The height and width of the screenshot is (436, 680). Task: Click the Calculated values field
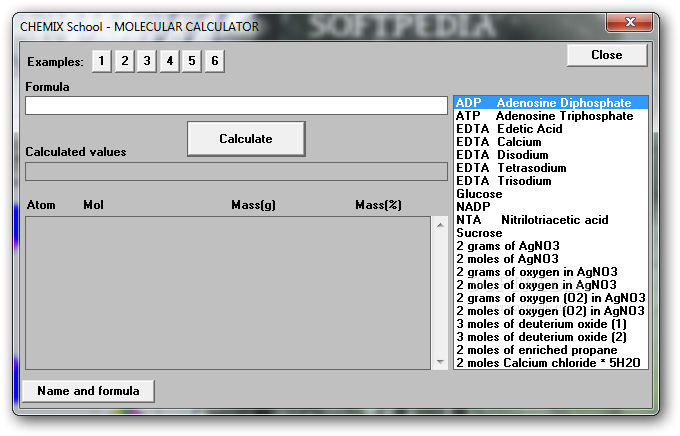pyautogui.click(x=236, y=171)
